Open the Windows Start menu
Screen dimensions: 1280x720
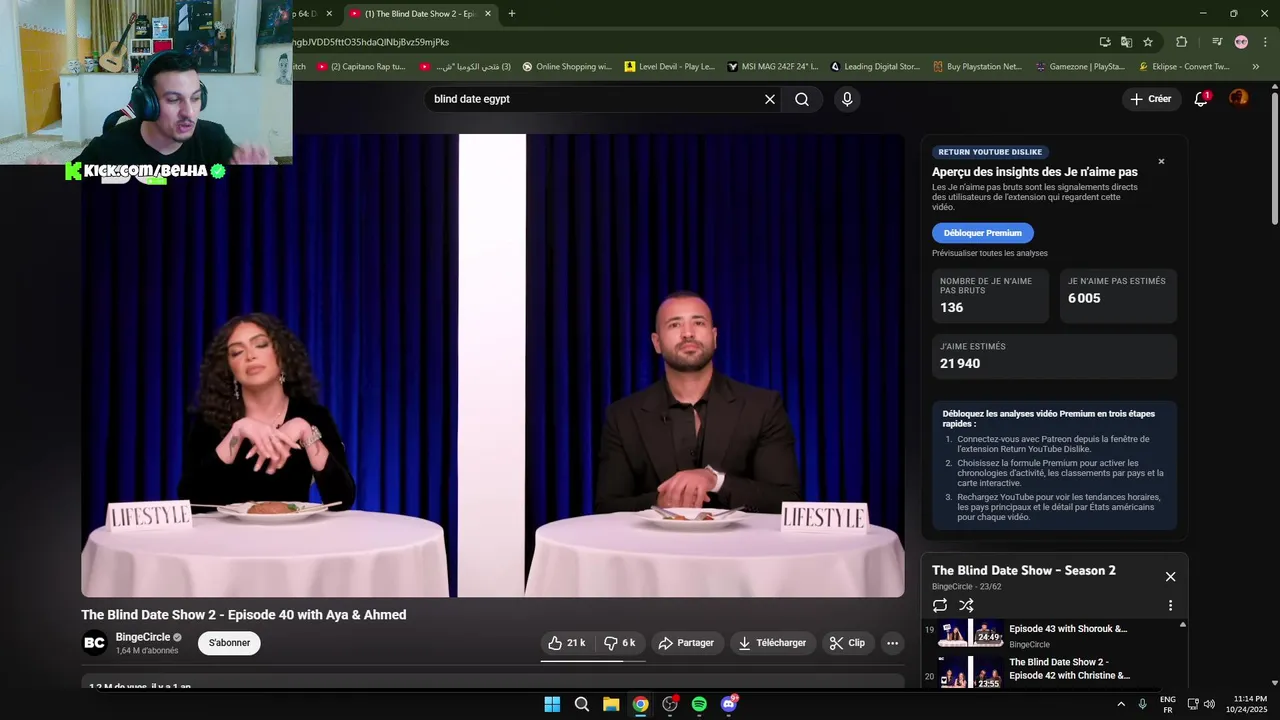point(552,704)
